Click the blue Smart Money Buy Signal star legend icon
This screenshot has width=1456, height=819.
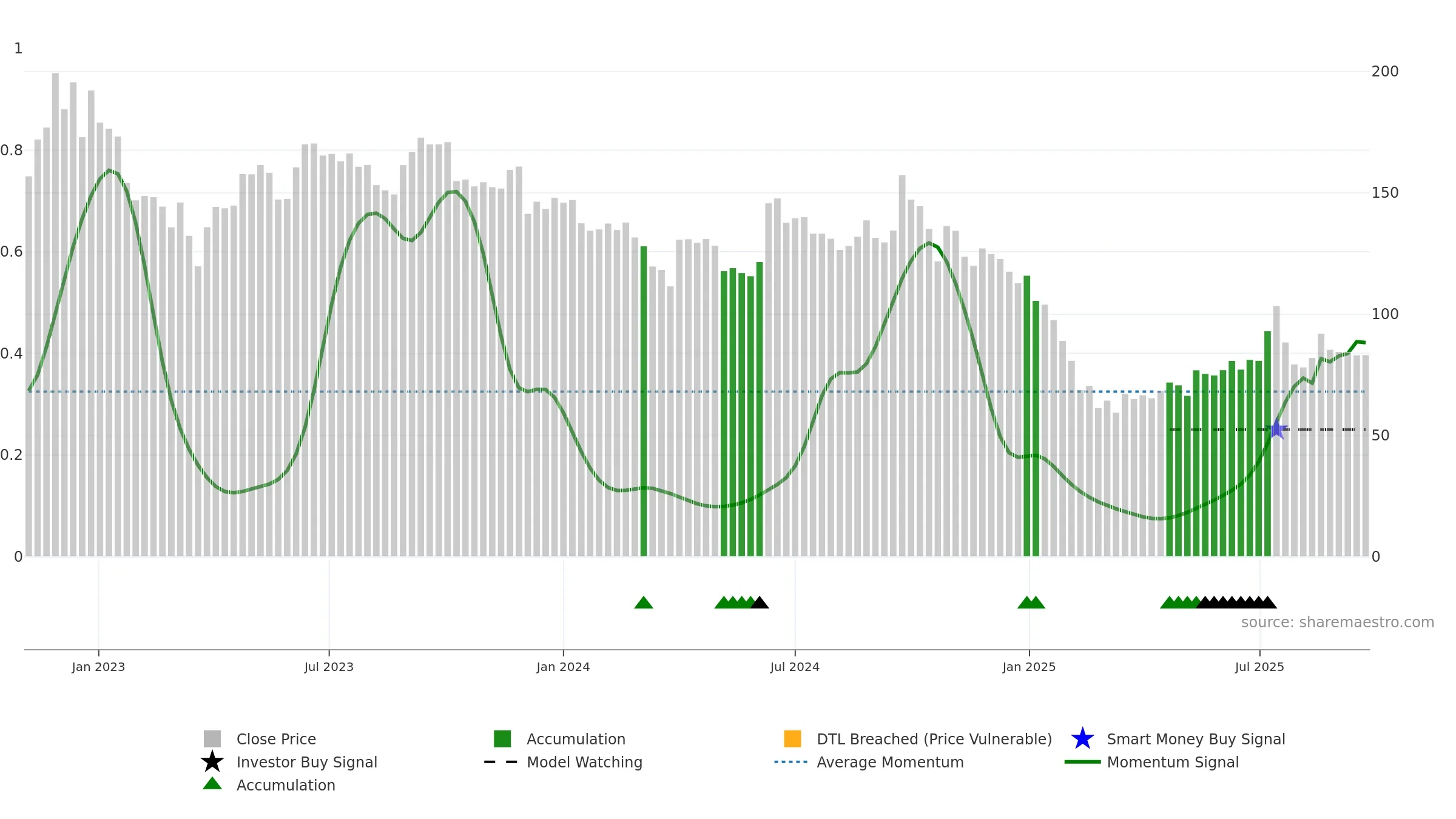click(1082, 739)
